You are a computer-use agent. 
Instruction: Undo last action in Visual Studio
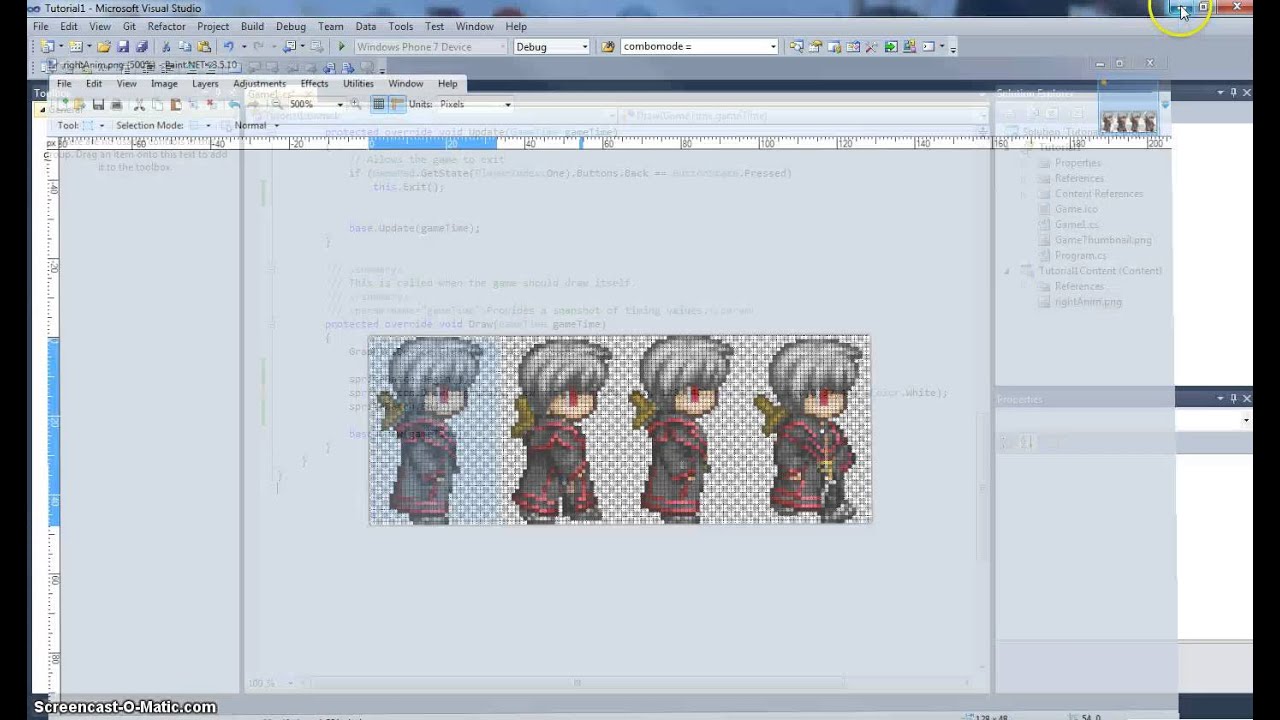click(x=228, y=47)
